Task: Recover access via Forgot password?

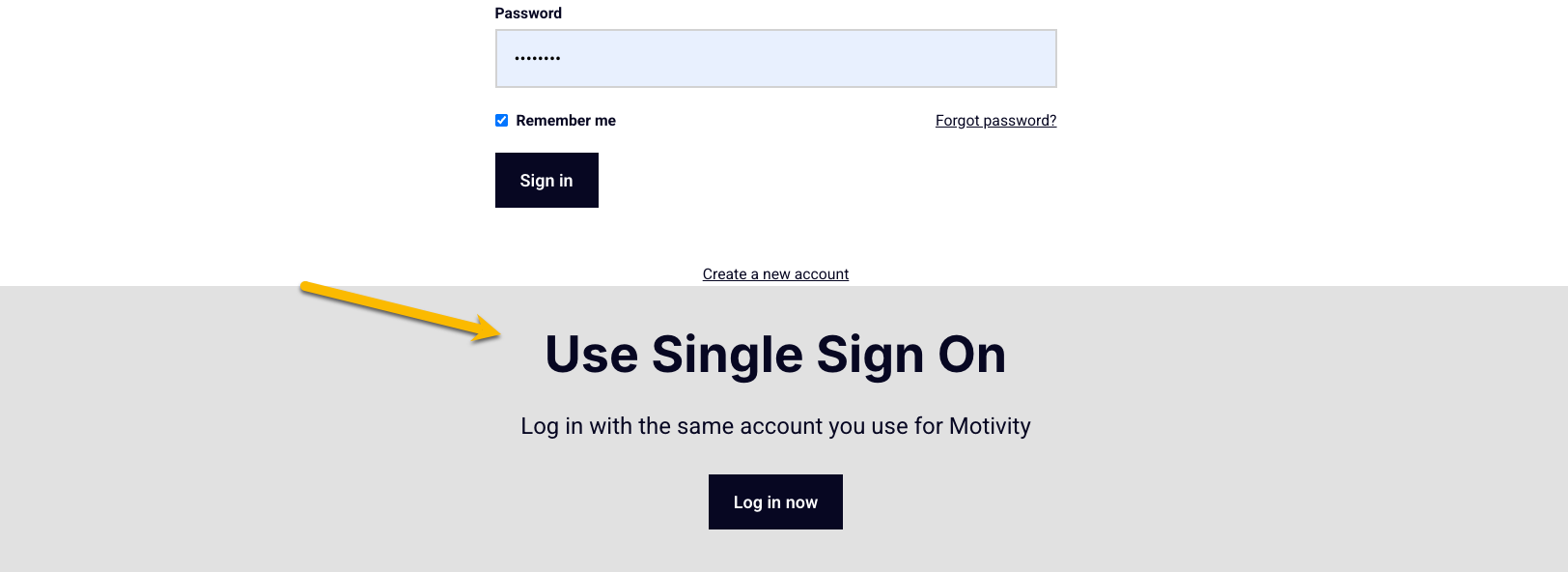Action: click(995, 121)
